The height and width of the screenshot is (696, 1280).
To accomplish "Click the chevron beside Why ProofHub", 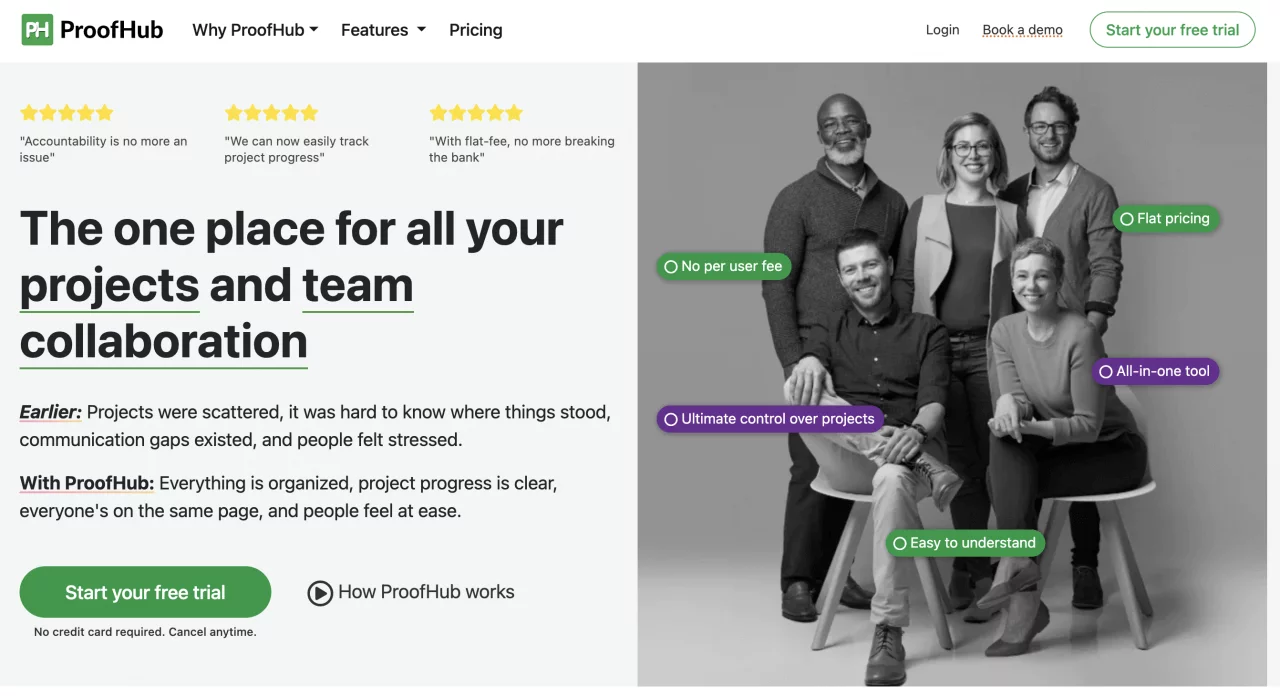I will tap(316, 30).
